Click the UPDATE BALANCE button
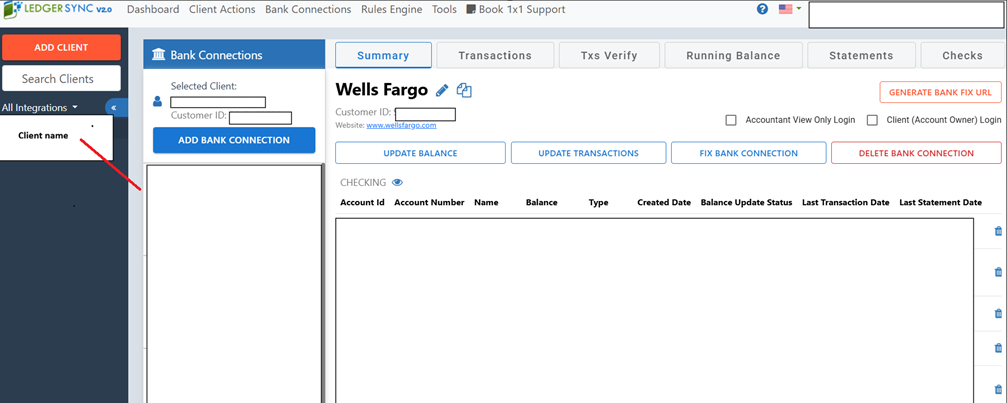The width and height of the screenshot is (1007, 403). click(x=421, y=153)
